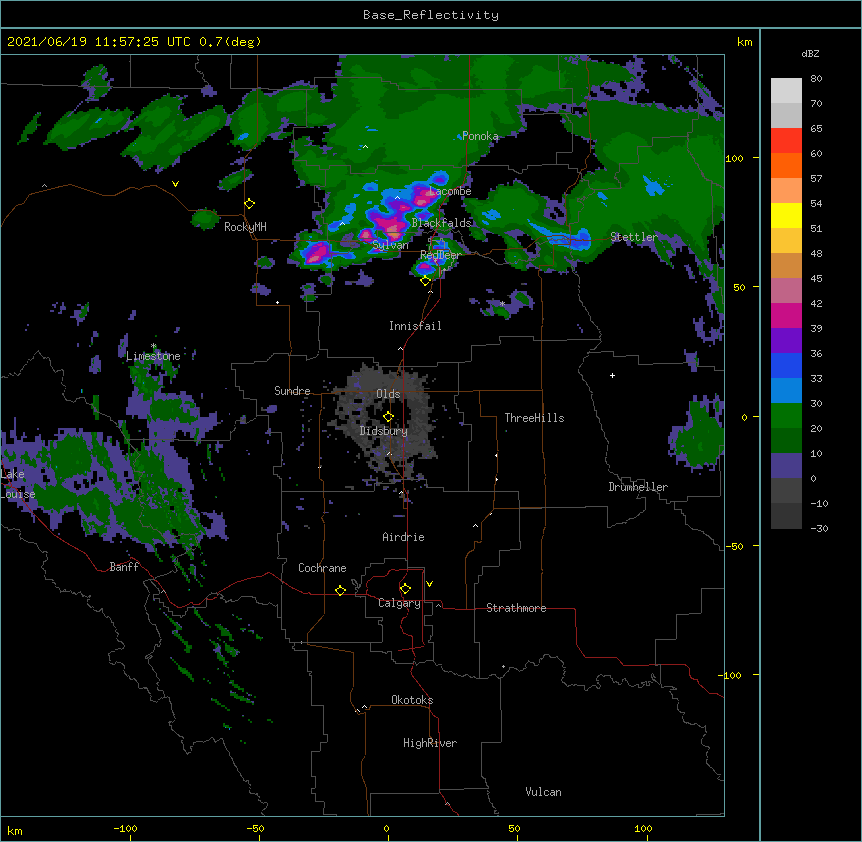862x842 pixels.
Task: Select the yellow diamond marker below RedDeer
Action: click(425, 281)
